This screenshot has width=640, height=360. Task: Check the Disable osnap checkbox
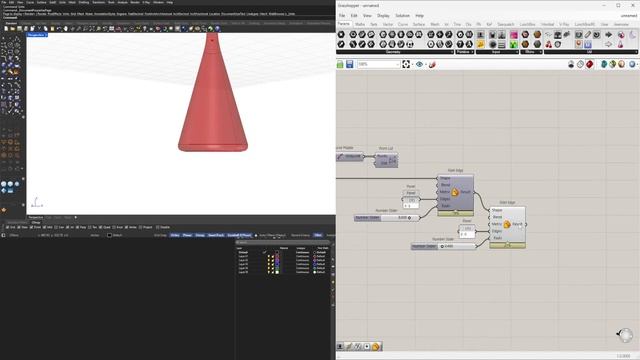tap(158, 227)
